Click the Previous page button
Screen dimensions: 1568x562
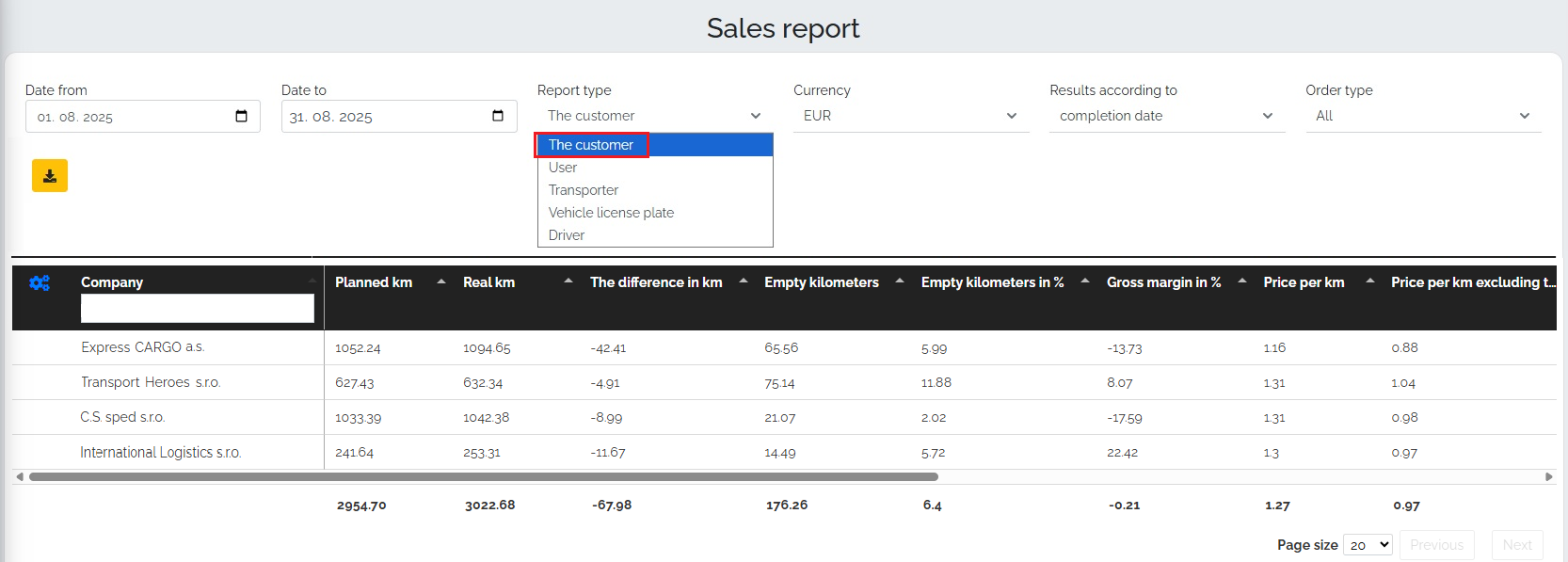1436,545
